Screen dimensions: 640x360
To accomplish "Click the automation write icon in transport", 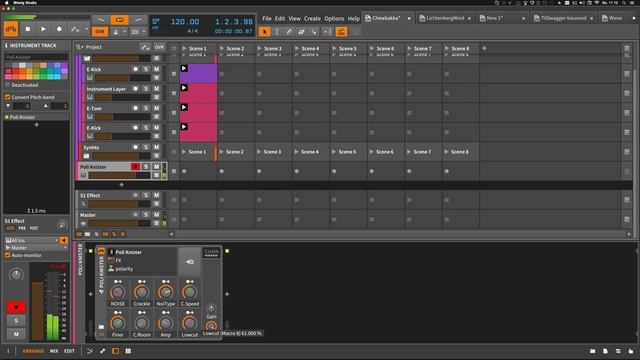I will pyautogui.click(x=75, y=29).
